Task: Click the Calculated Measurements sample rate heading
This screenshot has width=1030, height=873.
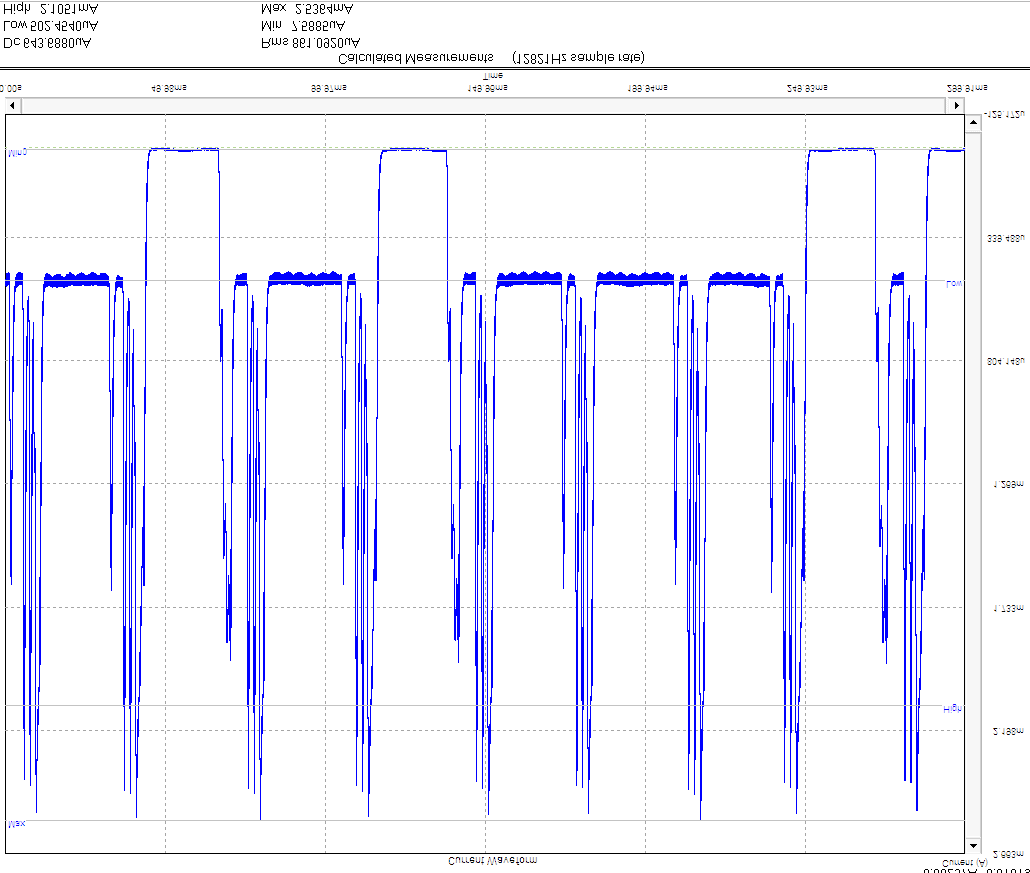Action: click(491, 58)
